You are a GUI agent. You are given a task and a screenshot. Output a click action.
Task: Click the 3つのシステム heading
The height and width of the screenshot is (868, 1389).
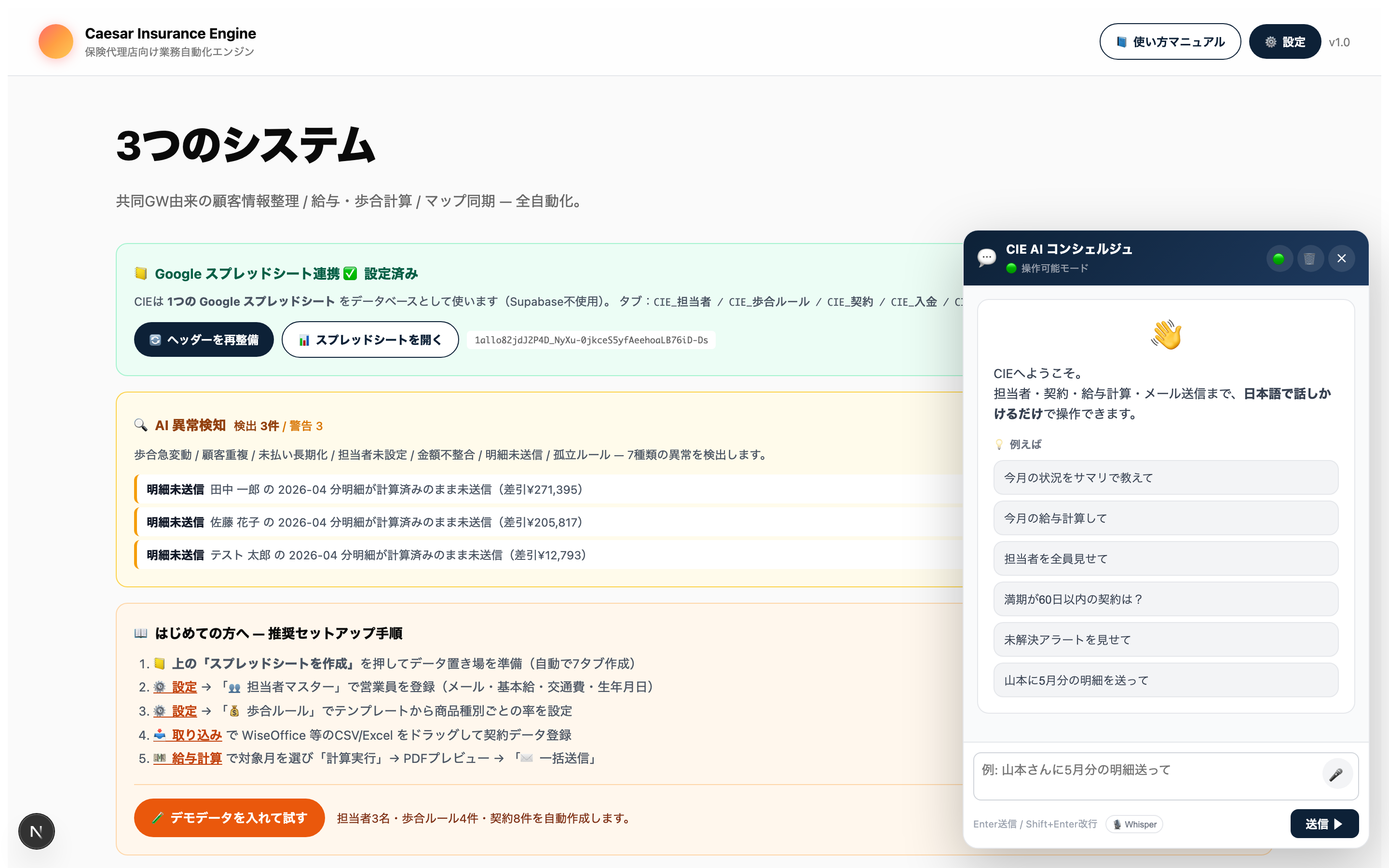(245, 145)
